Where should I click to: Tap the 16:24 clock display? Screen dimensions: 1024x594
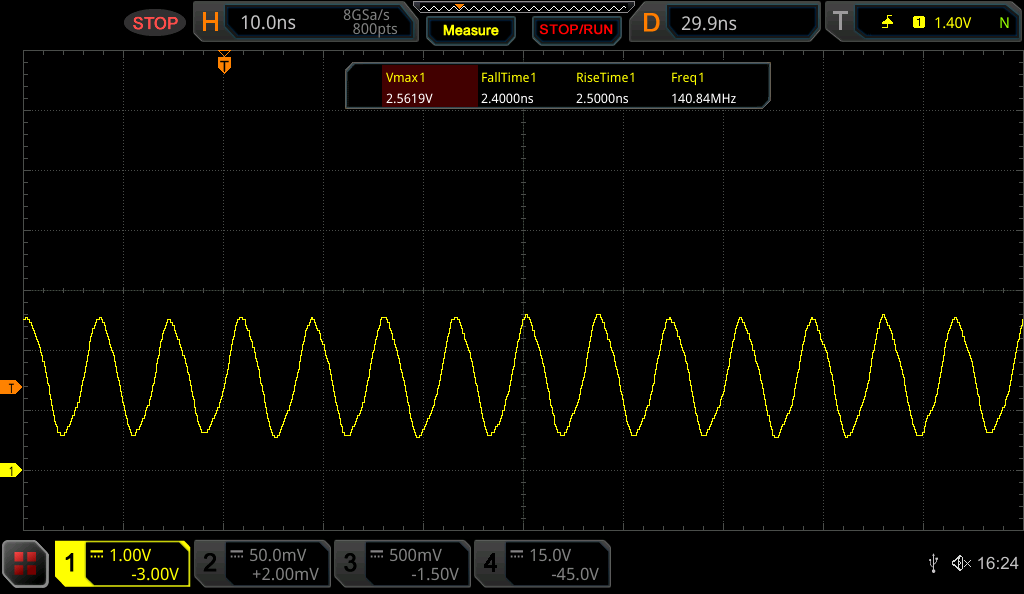(997, 563)
